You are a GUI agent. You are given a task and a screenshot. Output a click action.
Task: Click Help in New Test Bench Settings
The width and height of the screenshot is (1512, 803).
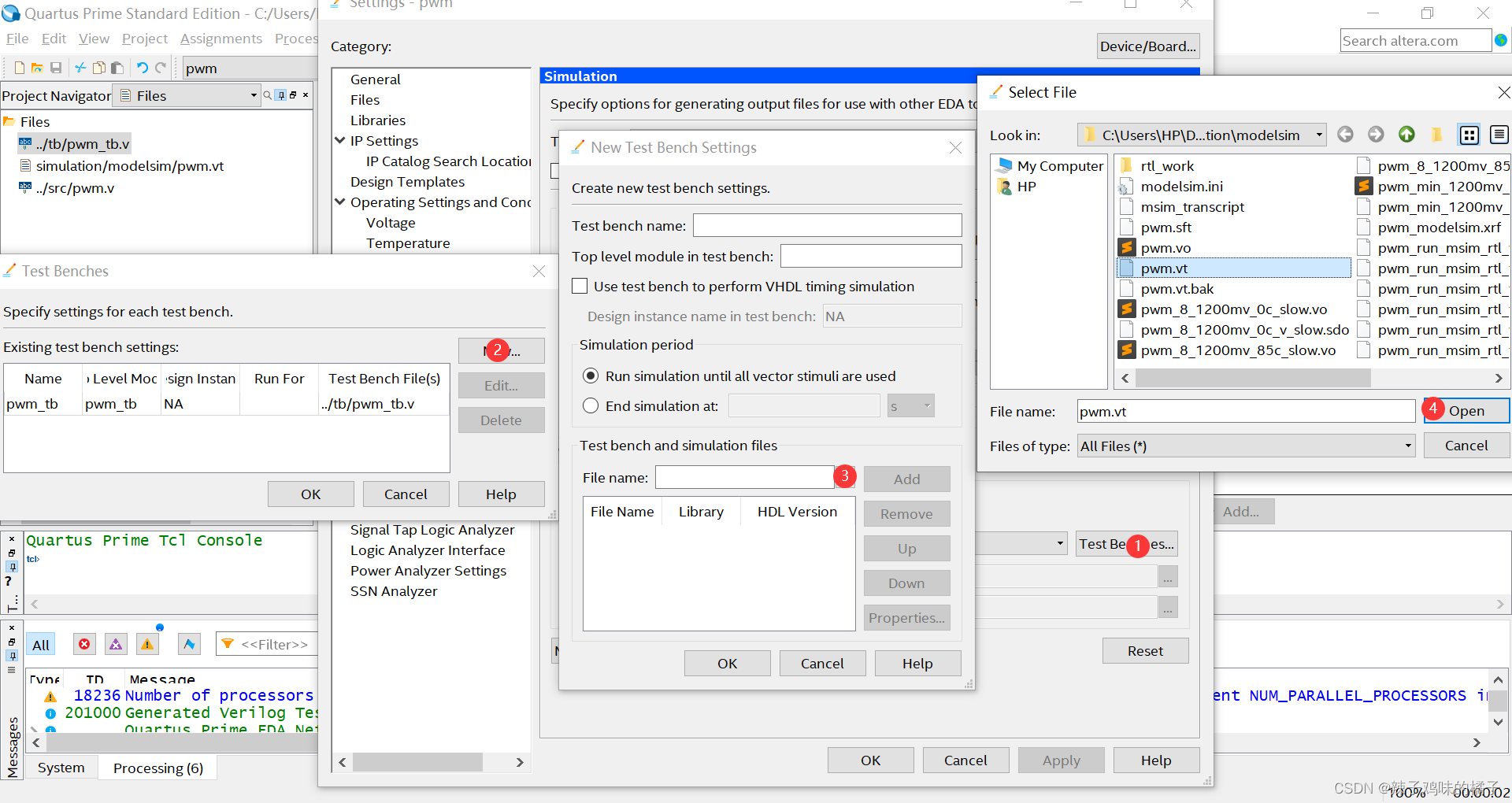(x=918, y=664)
